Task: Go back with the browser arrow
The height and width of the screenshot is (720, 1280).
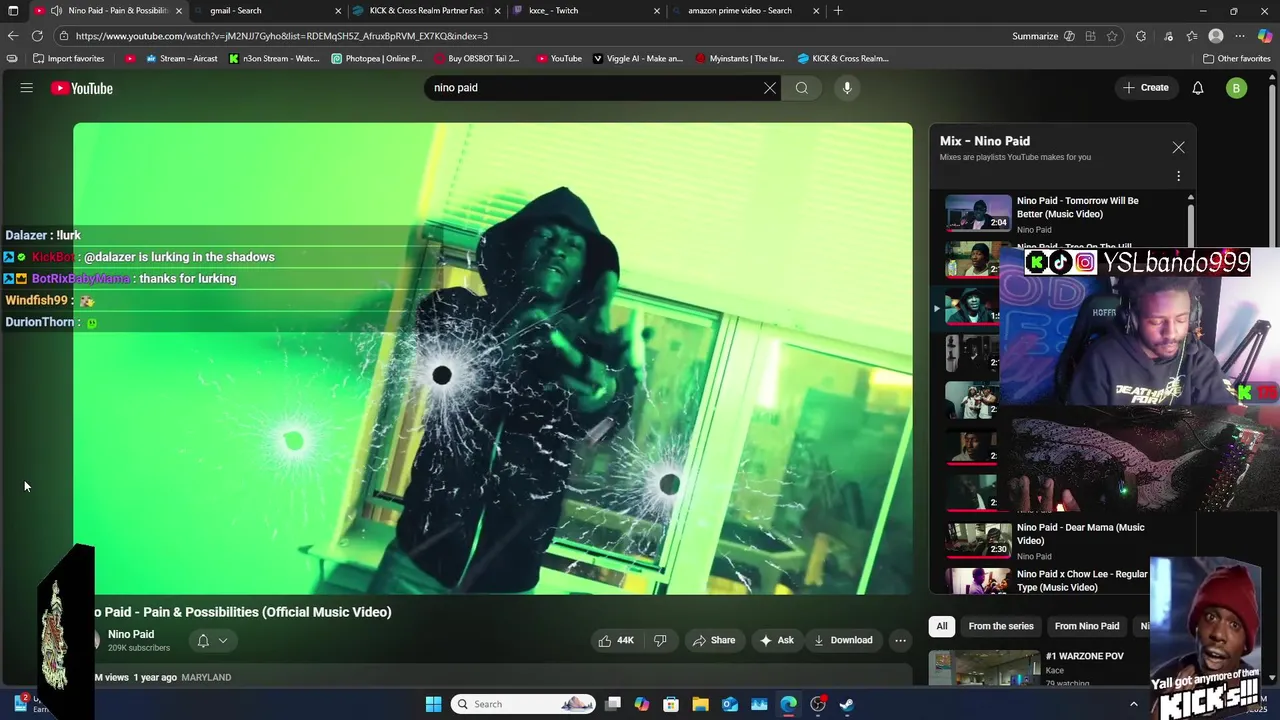Action: click(13, 36)
